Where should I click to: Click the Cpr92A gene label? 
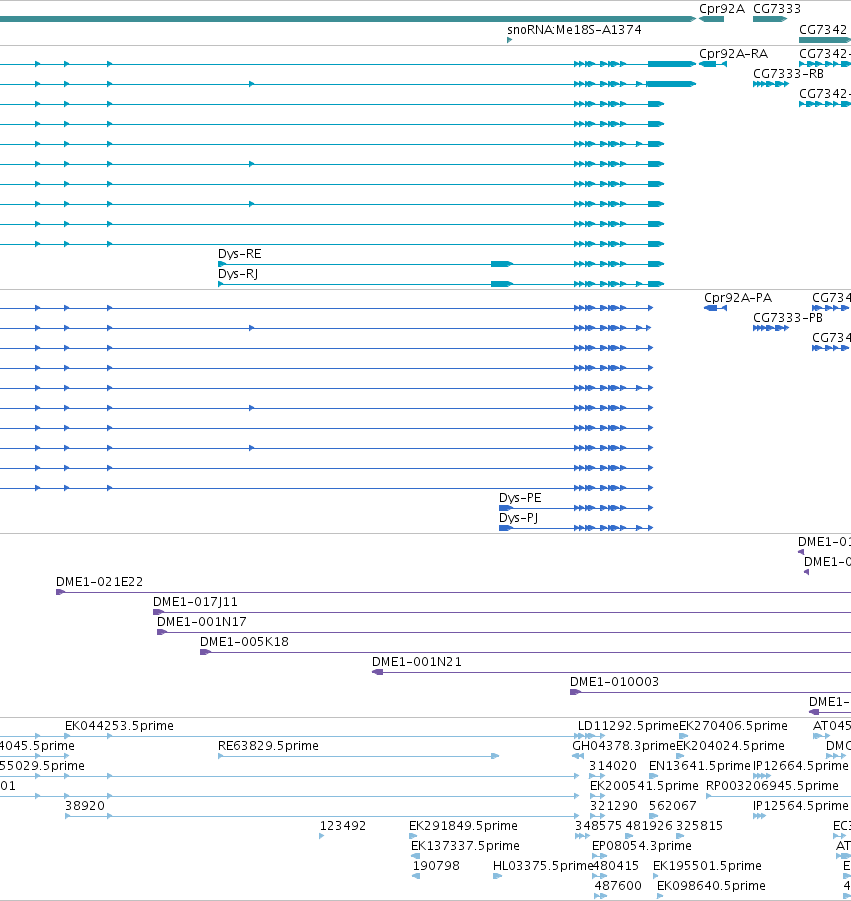[722, 9]
